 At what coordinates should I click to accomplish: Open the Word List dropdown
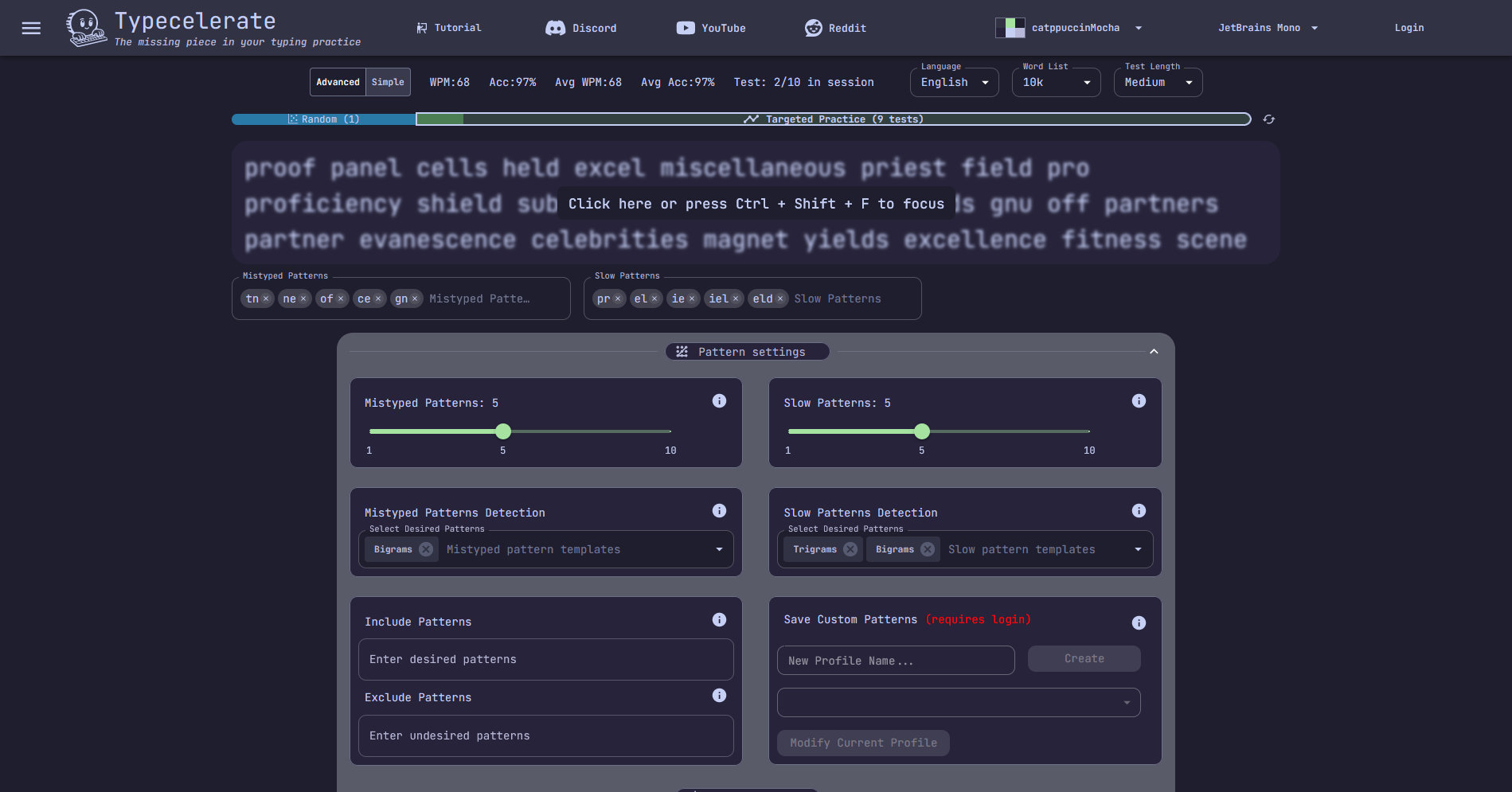pyautogui.click(x=1056, y=82)
